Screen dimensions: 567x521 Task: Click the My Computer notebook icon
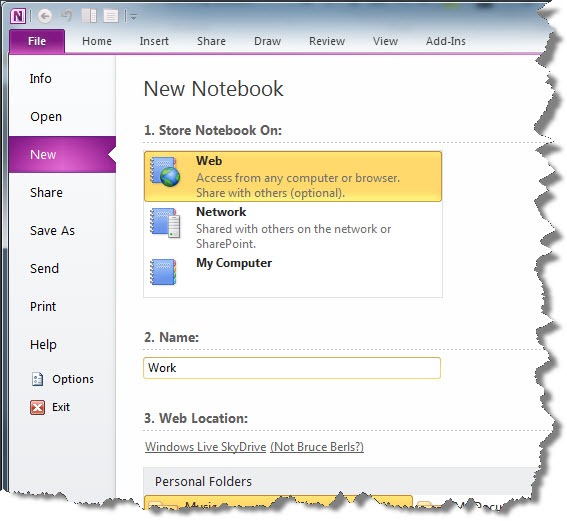(x=163, y=272)
